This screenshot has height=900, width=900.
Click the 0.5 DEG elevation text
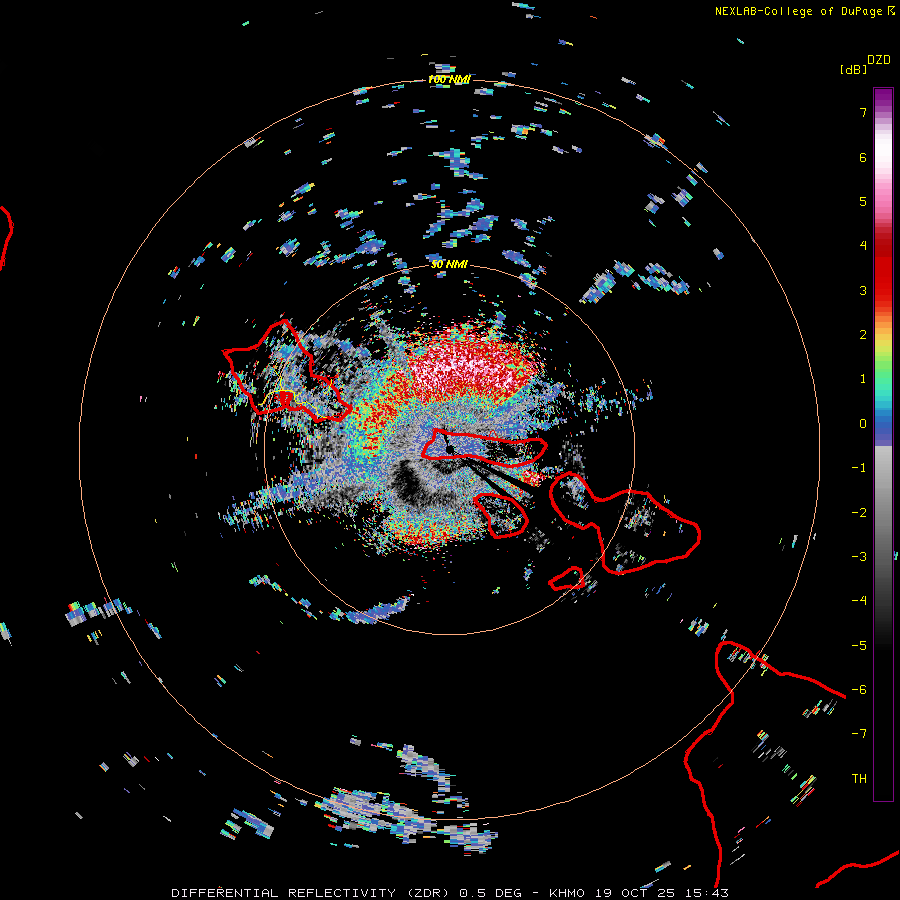click(x=490, y=893)
